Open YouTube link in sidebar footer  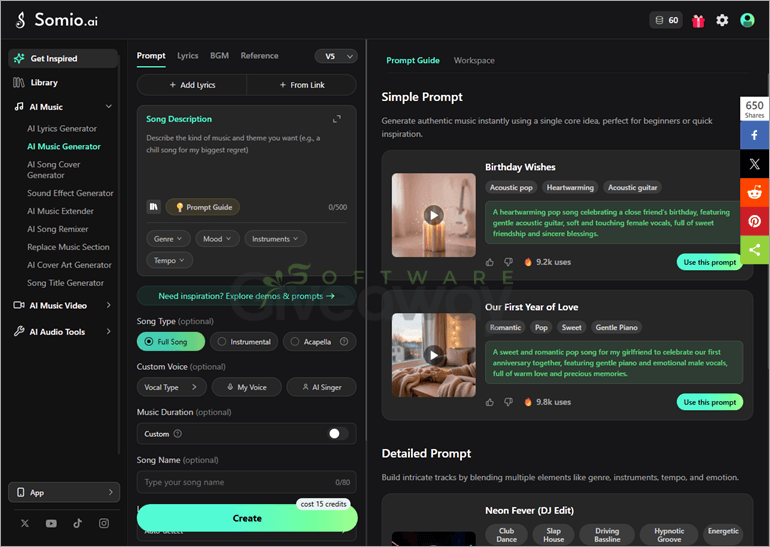51,523
